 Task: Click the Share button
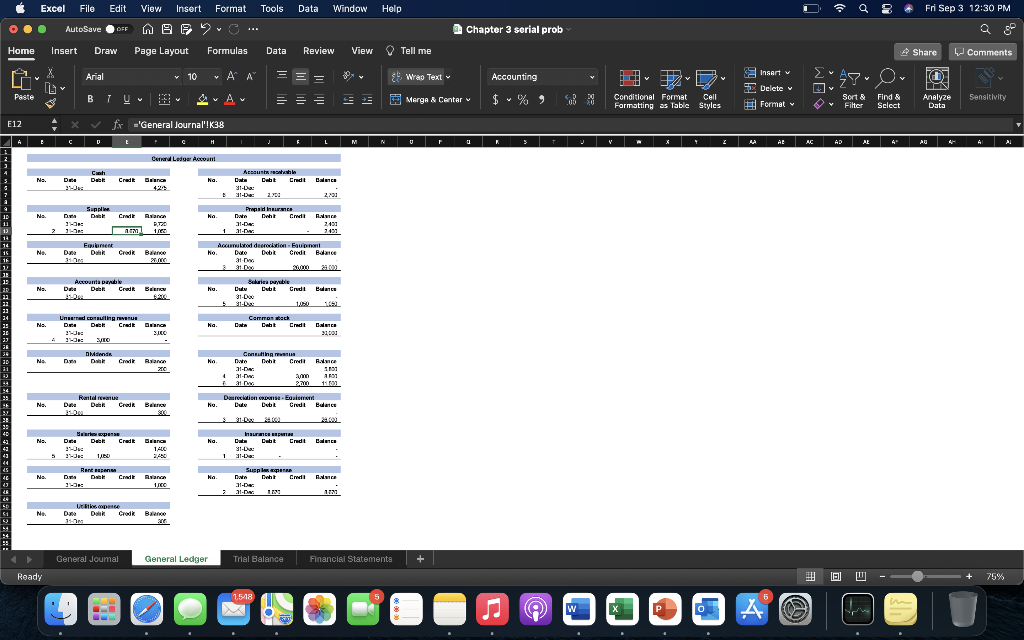coord(916,50)
